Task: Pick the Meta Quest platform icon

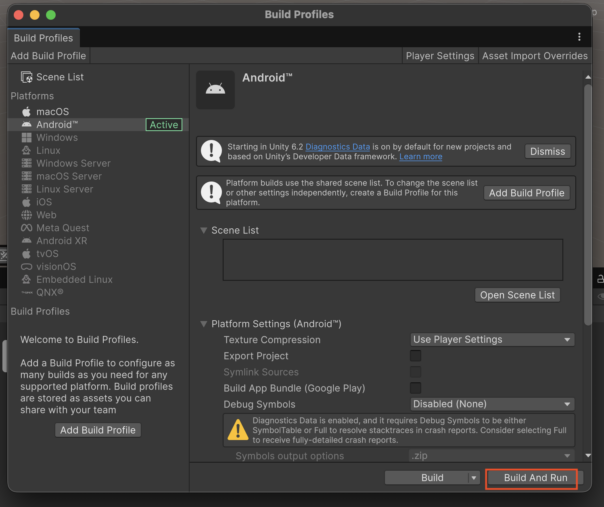Action: pyautogui.click(x=27, y=228)
